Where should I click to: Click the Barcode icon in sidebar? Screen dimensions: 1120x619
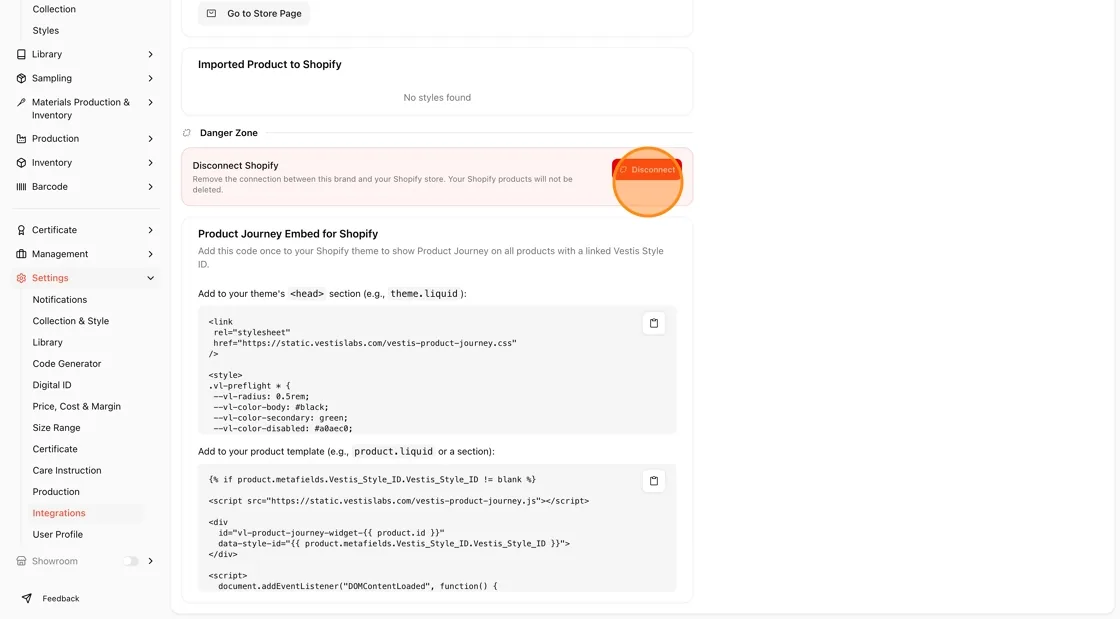pyautogui.click(x=21, y=187)
